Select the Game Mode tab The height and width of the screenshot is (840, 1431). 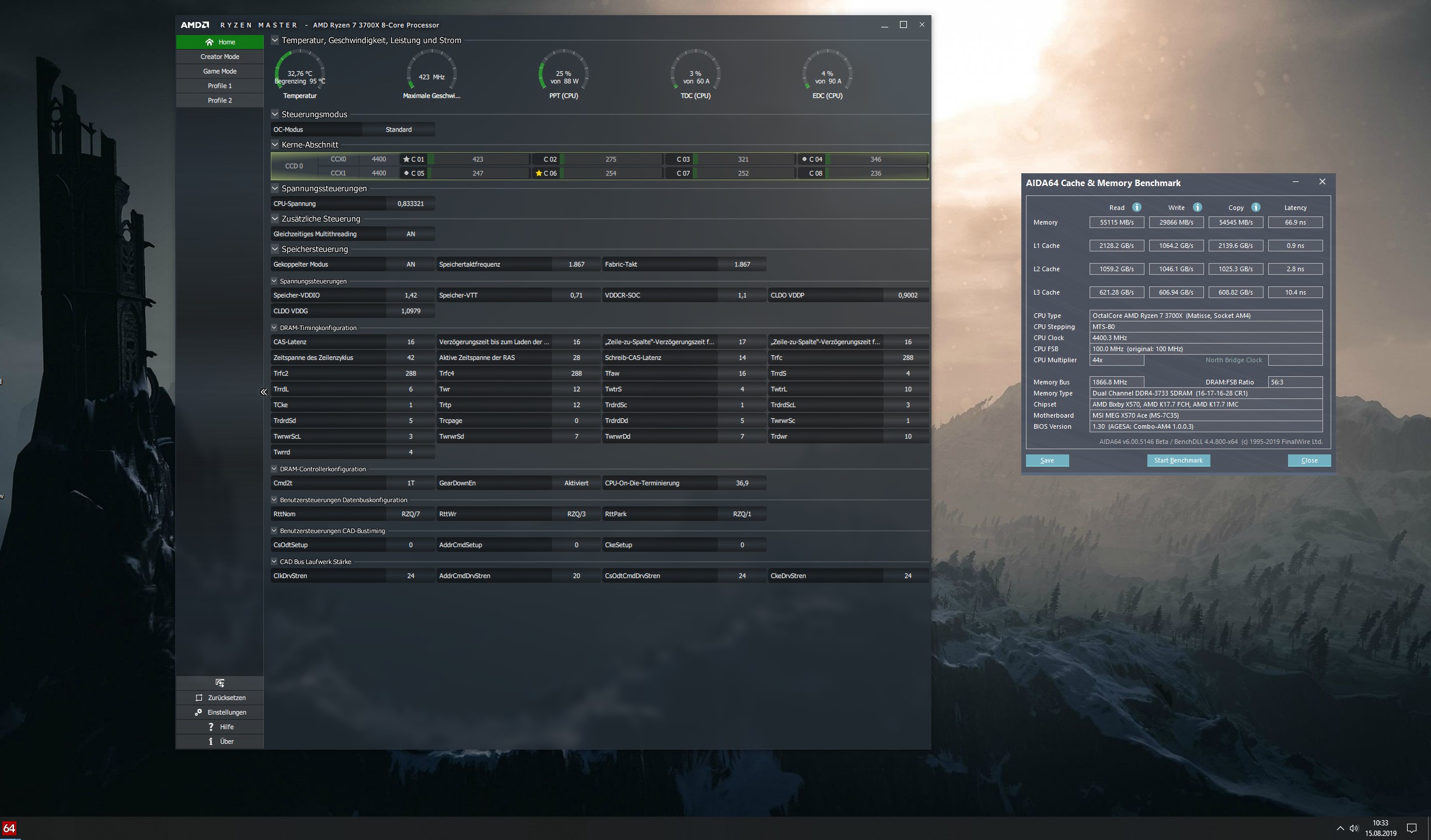pyautogui.click(x=219, y=71)
